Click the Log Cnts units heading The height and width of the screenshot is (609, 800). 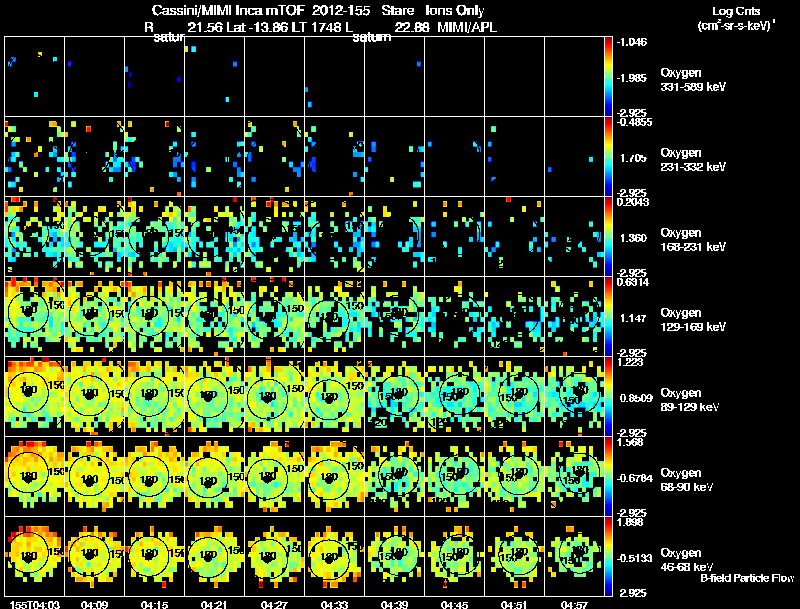736,18
